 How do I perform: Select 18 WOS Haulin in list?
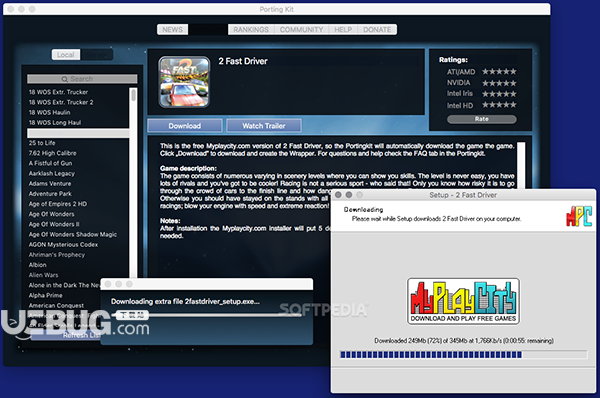pos(50,113)
